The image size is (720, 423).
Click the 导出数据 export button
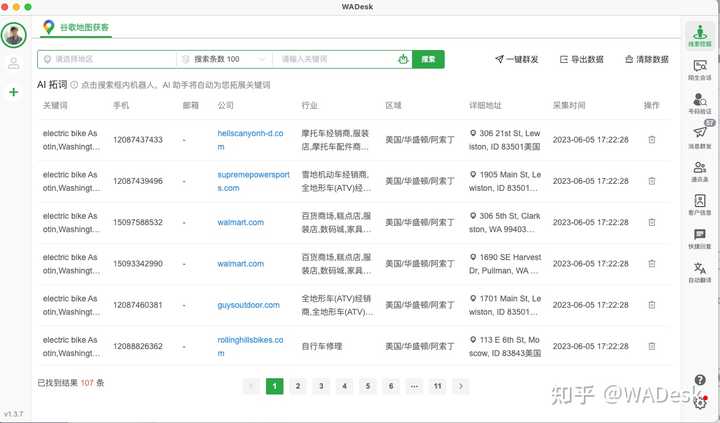[581, 59]
